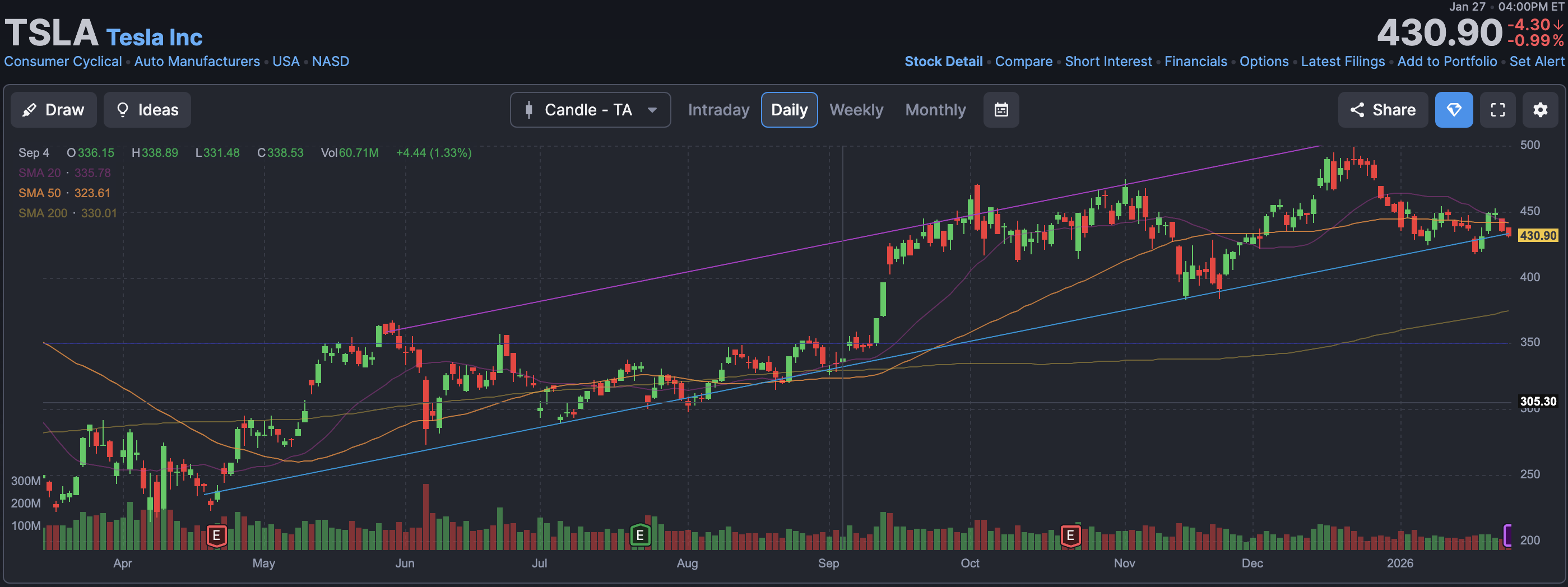Click the red earnings marker near November

pyautogui.click(x=1070, y=535)
